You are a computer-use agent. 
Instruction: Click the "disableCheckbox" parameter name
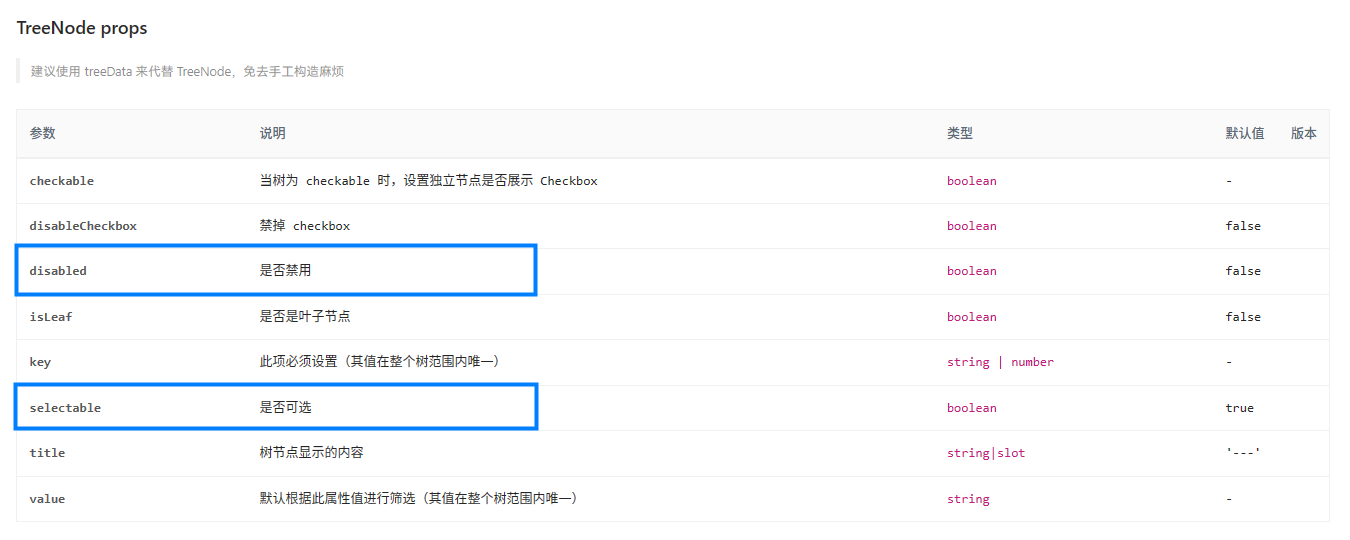pos(83,226)
